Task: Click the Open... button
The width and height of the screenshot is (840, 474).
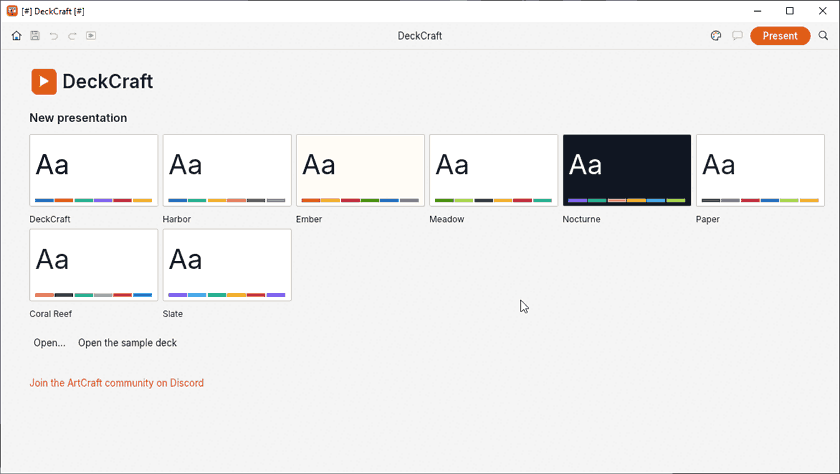Action: (x=49, y=343)
